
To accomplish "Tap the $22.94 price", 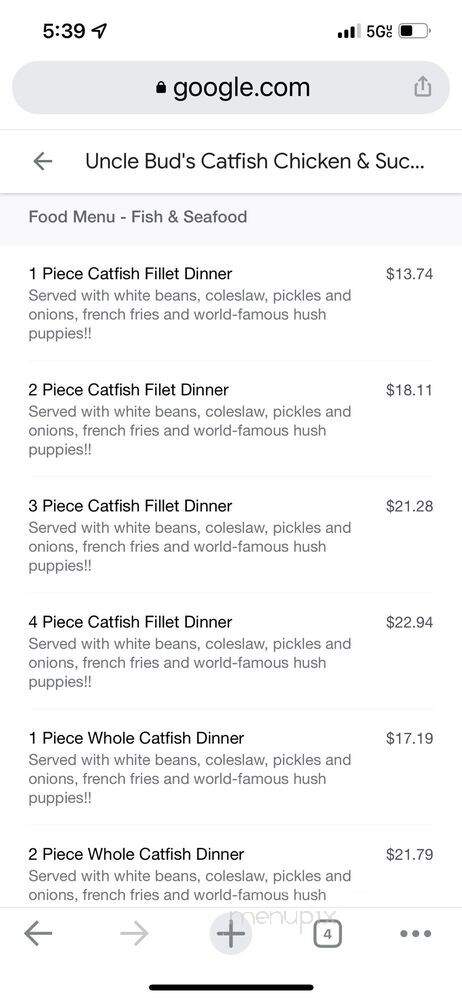I will pos(410,622).
